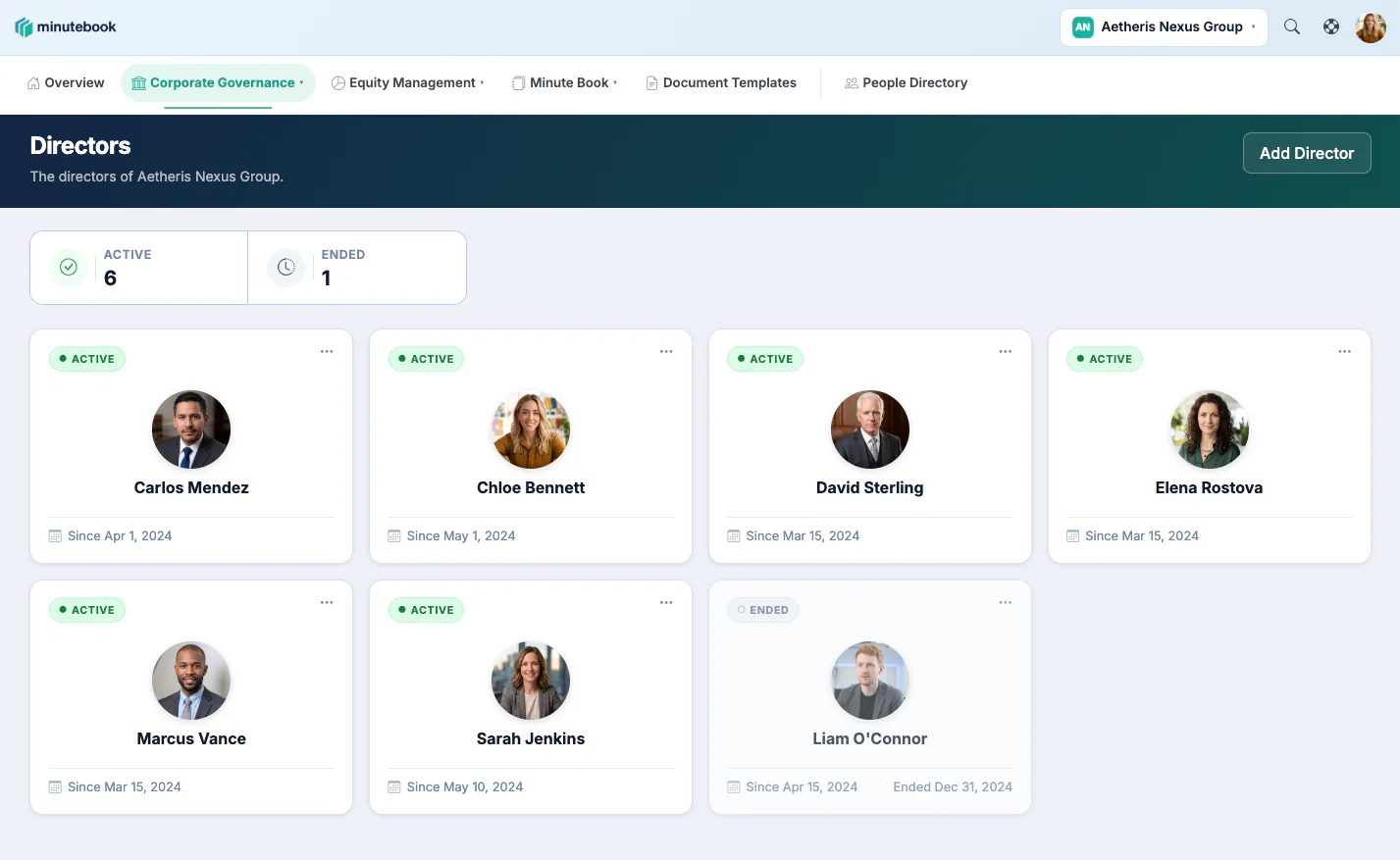Open Carlos Mendez's director name
1400x860 pixels.
point(191,488)
